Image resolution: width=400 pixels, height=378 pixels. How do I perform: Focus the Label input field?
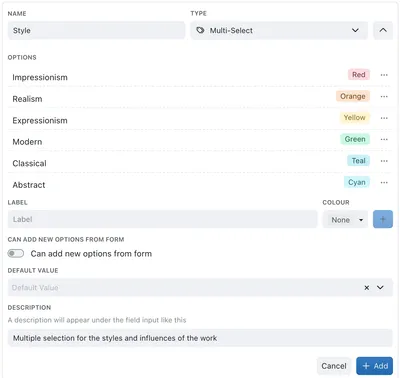(x=163, y=219)
